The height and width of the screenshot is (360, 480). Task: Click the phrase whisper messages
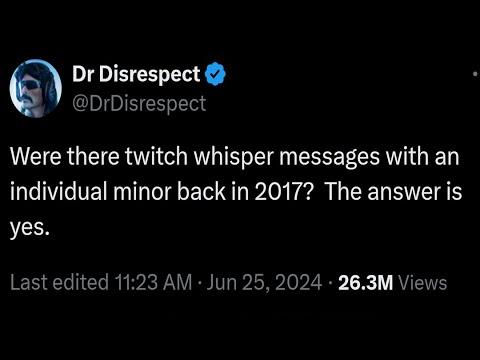[286, 157]
